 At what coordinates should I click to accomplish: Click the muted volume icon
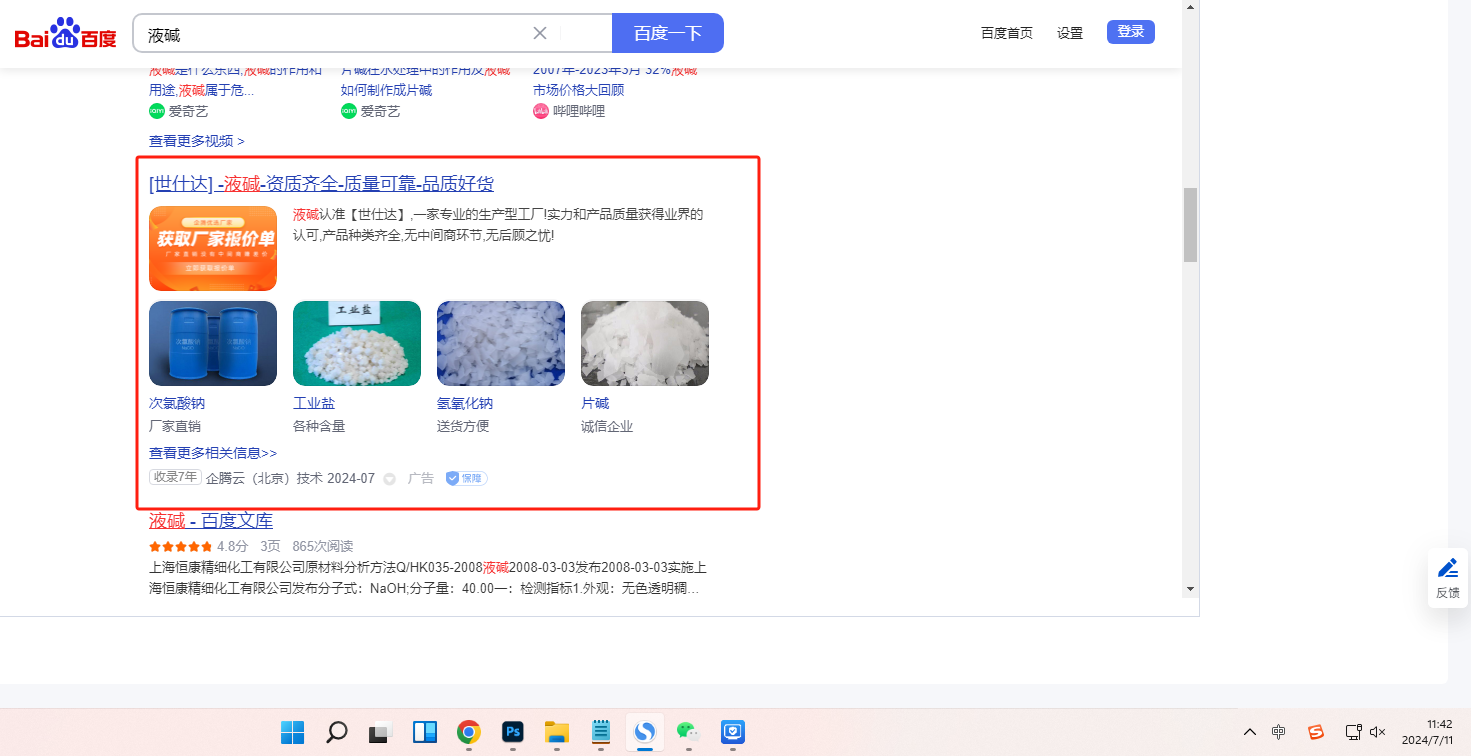[1378, 732]
